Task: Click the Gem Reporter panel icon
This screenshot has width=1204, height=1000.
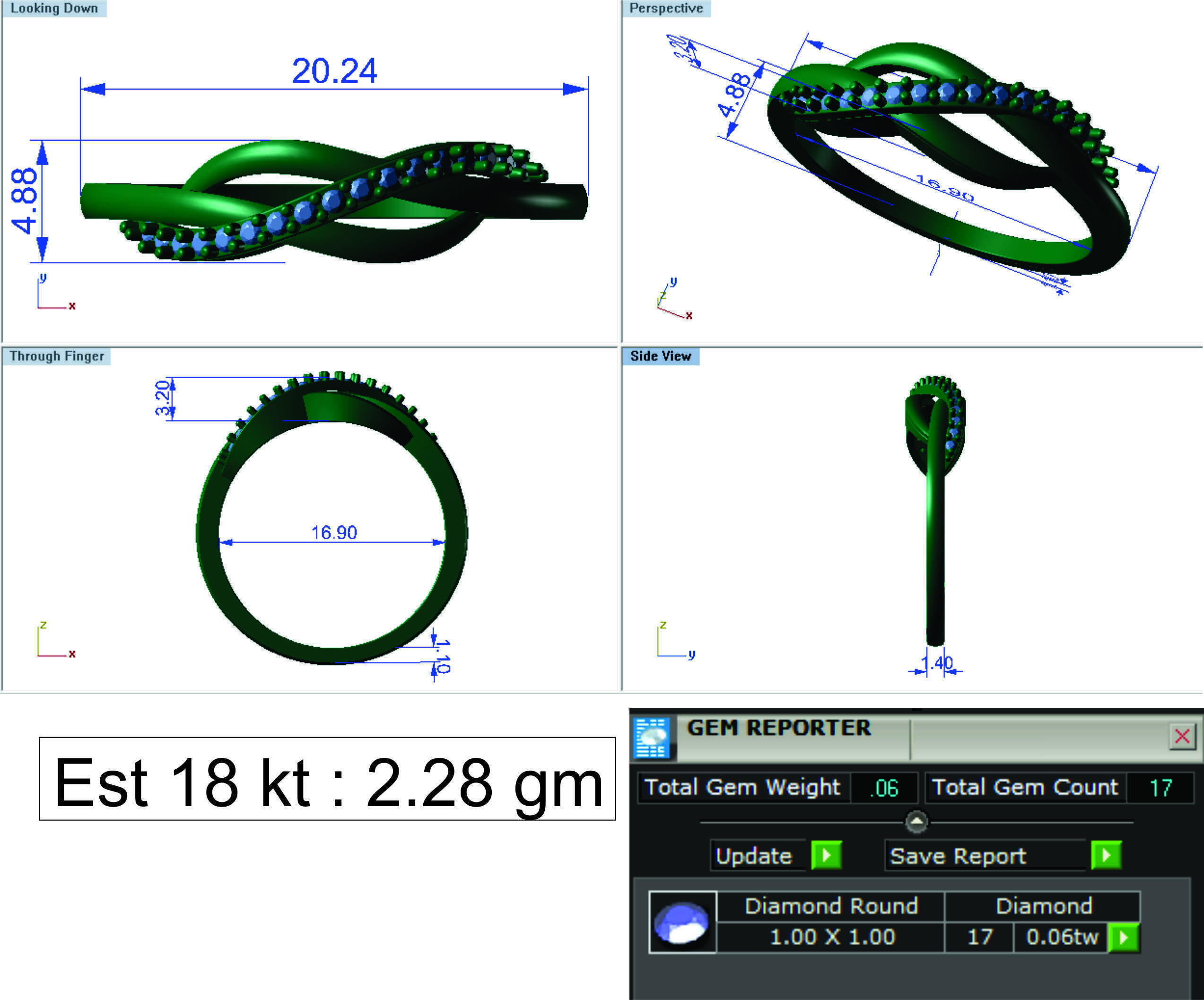Action: tap(652, 738)
